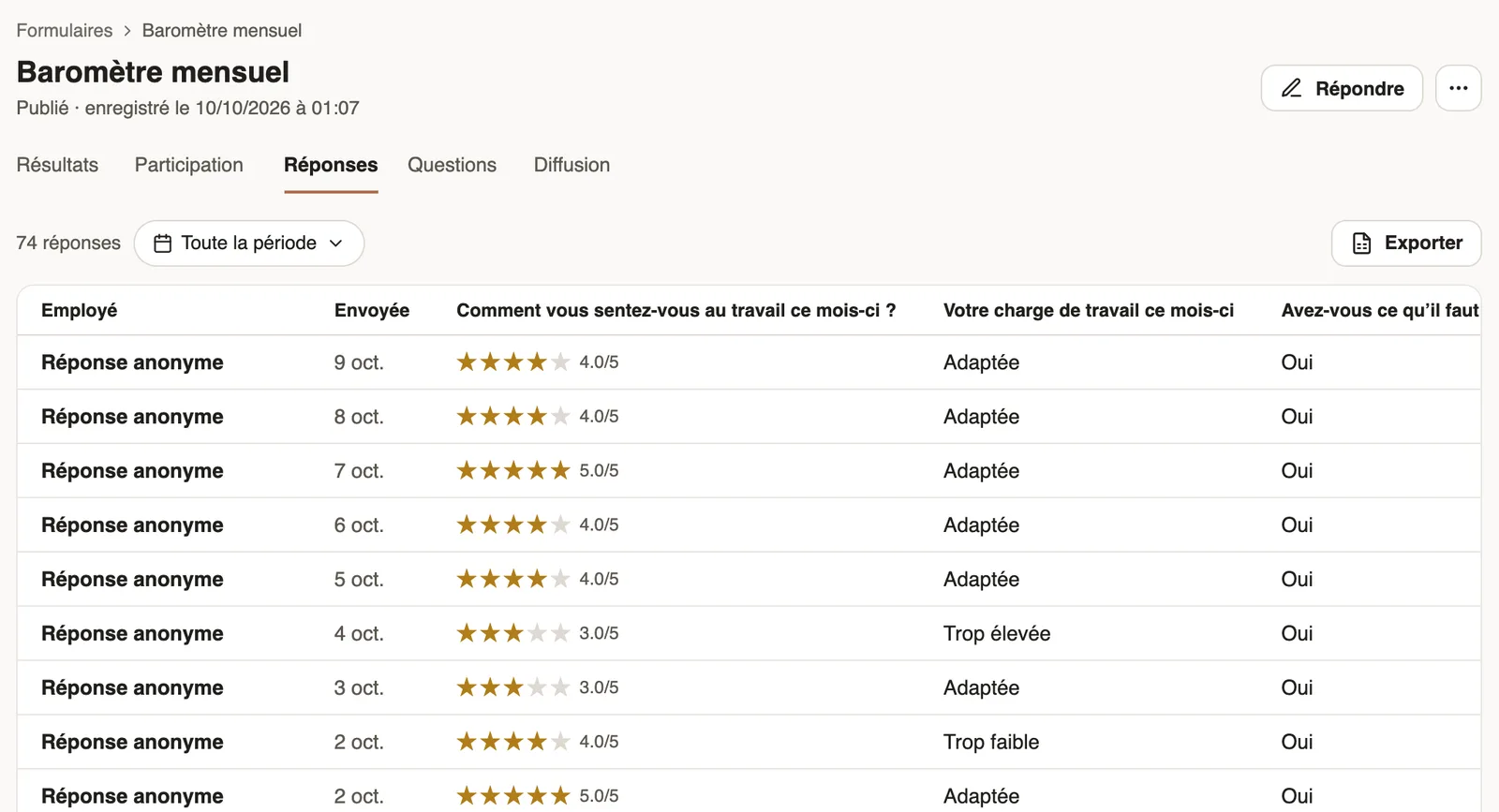Click the star rating in the 4 oct. row
The width and height of the screenshot is (1499, 812).
(513, 633)
